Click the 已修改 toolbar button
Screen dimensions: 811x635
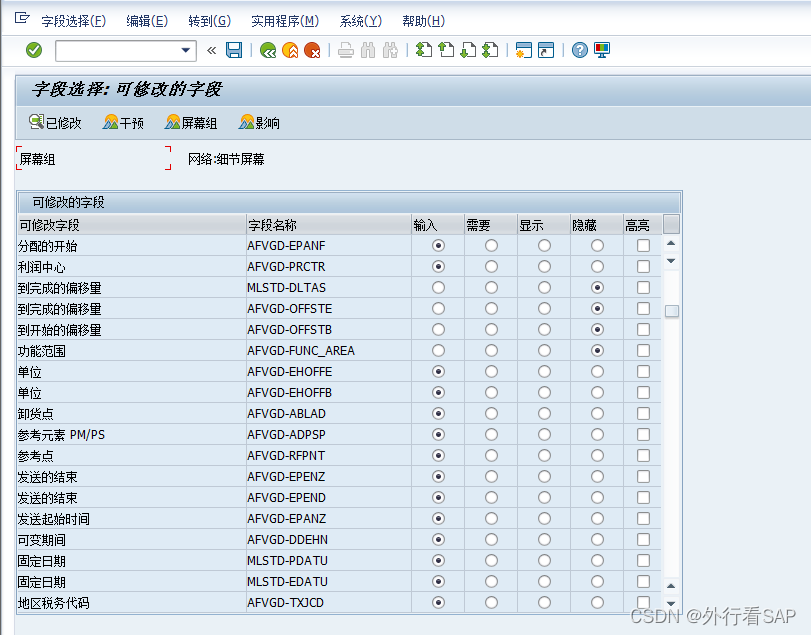pos(55,123)
